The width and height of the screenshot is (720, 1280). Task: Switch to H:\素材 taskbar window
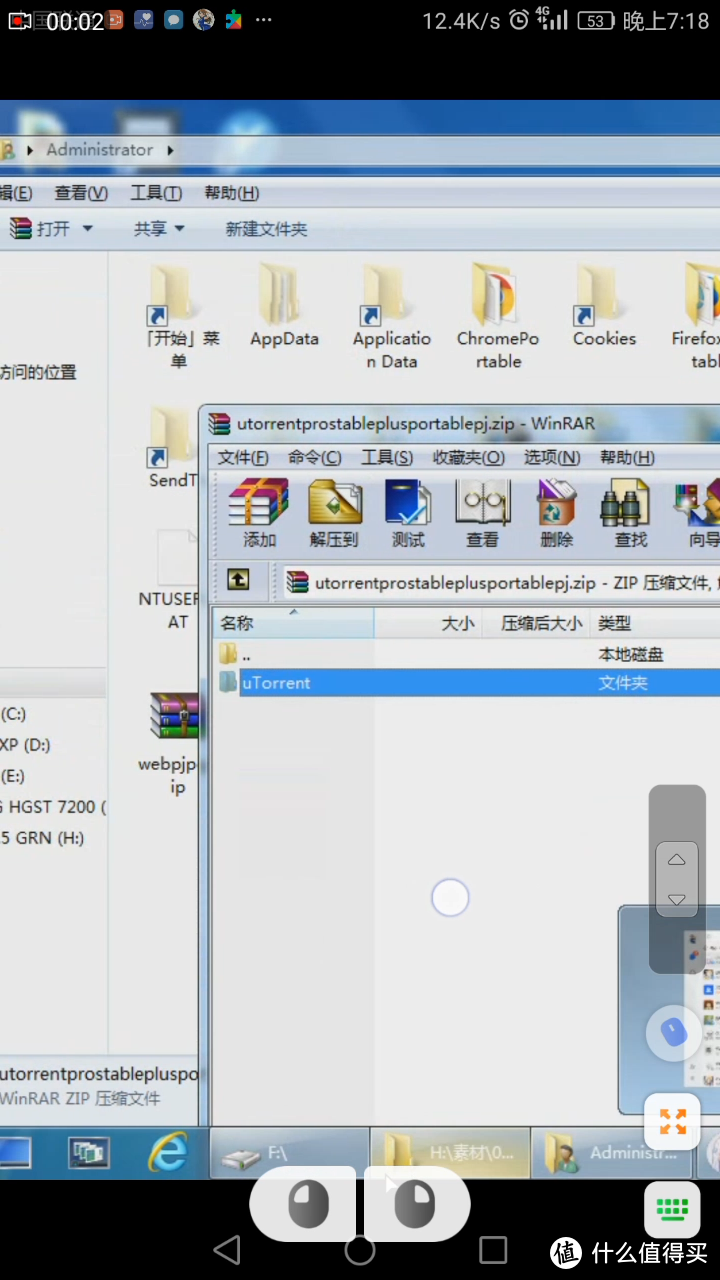[x=450, y=1153]
